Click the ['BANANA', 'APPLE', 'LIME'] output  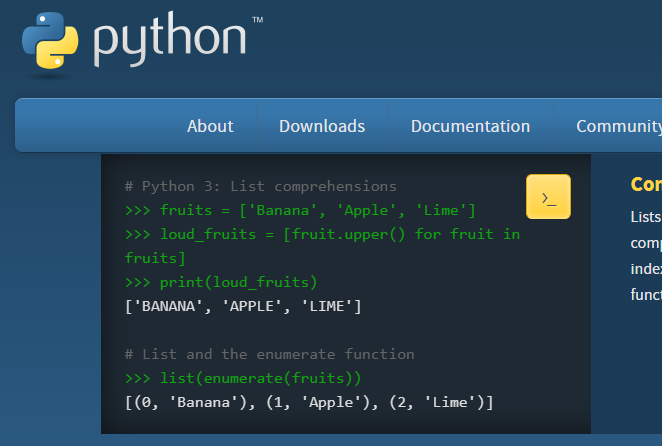[243, 306]
